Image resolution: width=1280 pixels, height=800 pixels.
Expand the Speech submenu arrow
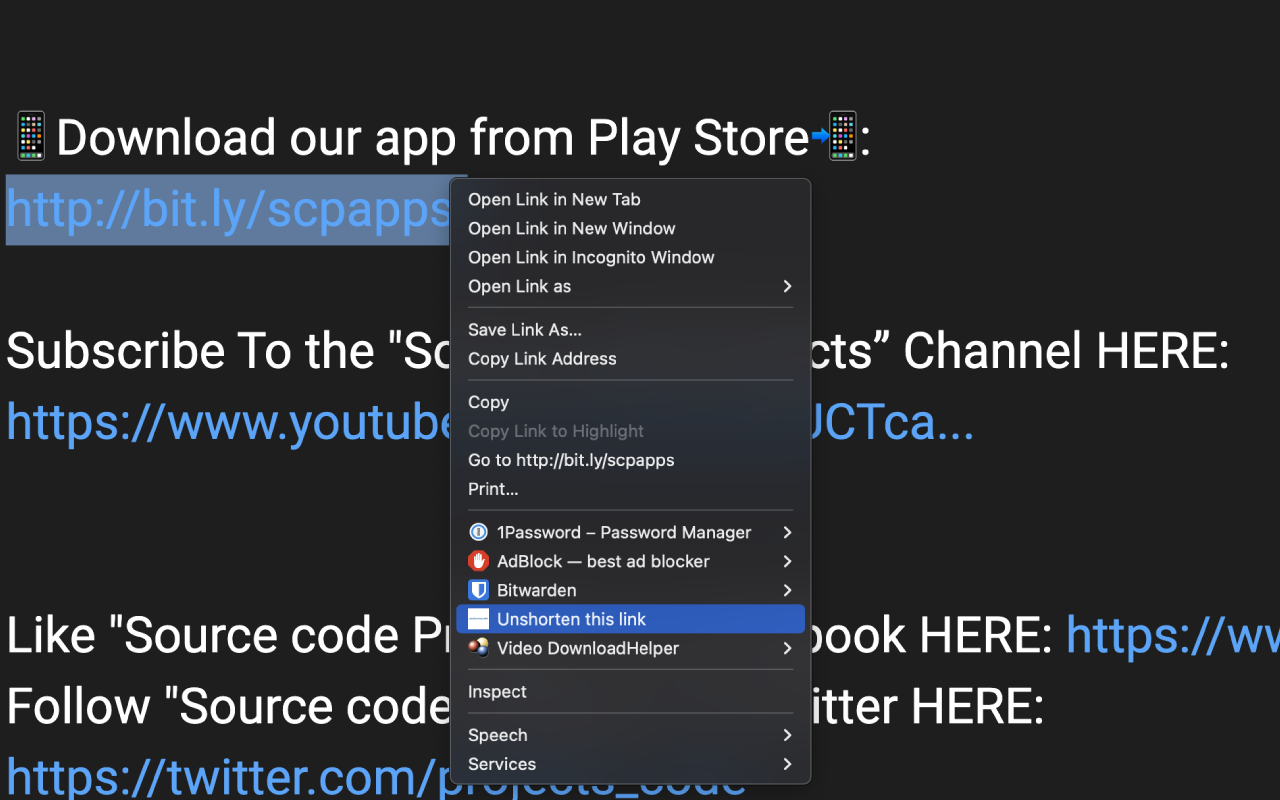pos(787,735)
